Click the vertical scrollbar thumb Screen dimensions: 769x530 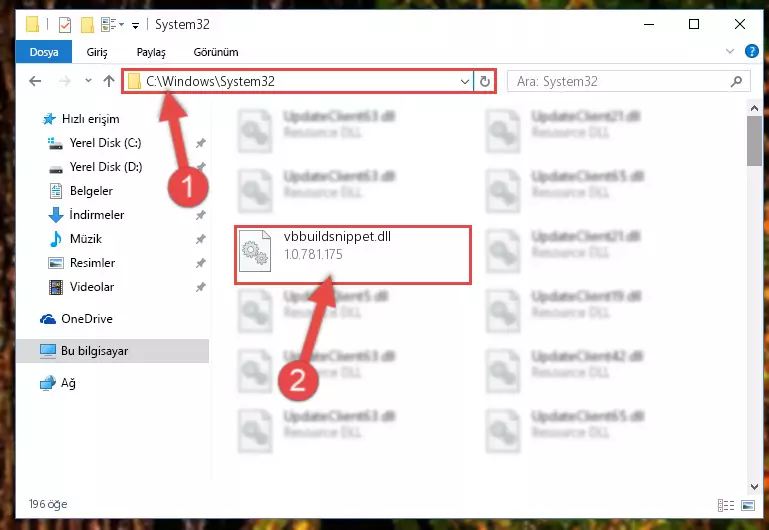point(754,141)
